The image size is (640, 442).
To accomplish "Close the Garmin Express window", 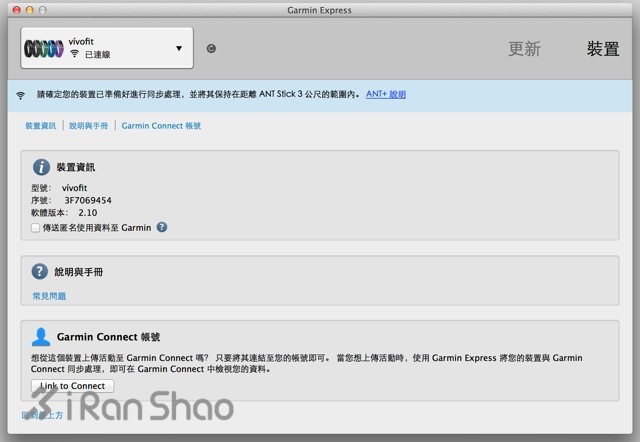I will (12, 9).
